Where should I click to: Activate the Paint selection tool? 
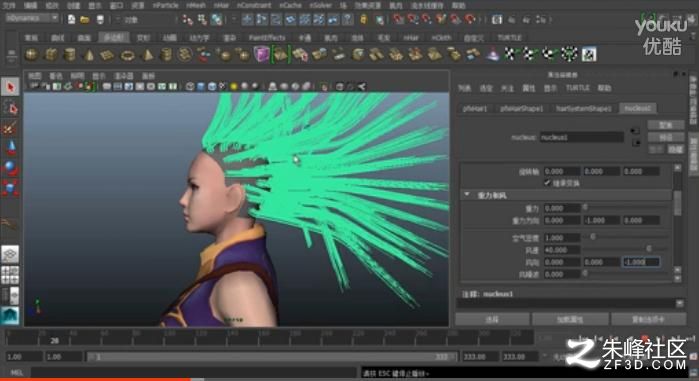(10, 128)
